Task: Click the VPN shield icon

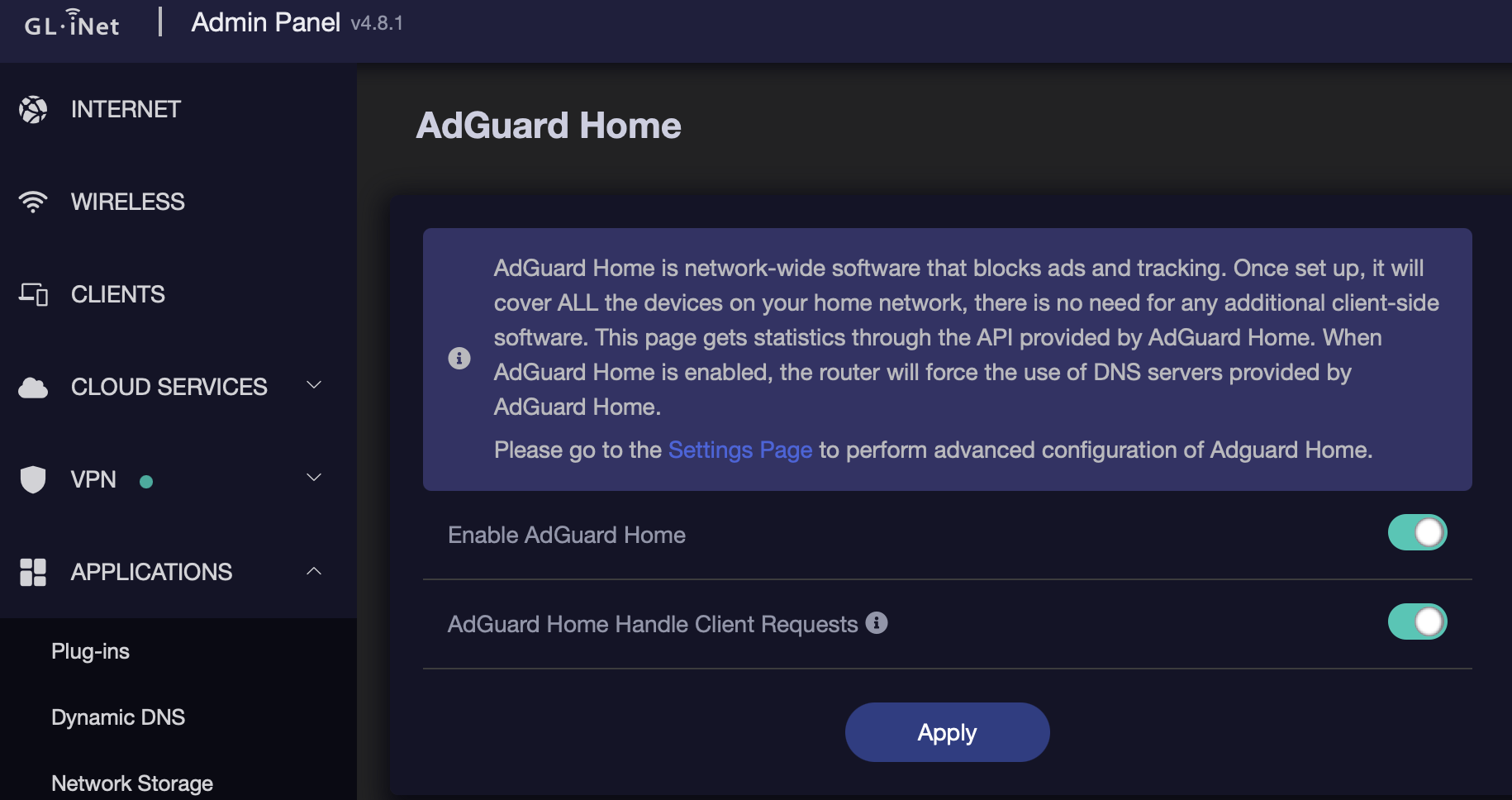Action: click(x=33, y=479)
